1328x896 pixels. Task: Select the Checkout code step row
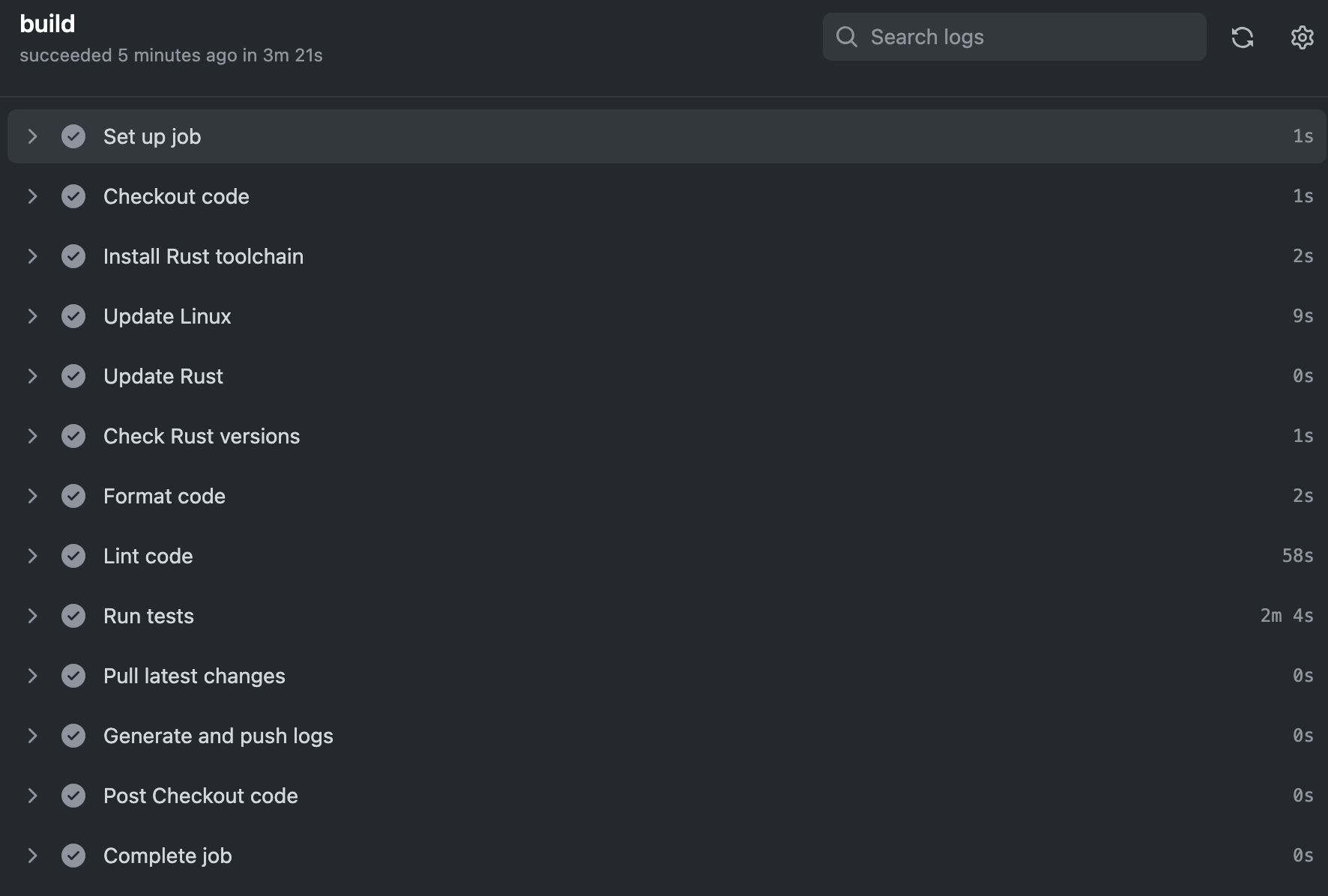tap(176, 196)
